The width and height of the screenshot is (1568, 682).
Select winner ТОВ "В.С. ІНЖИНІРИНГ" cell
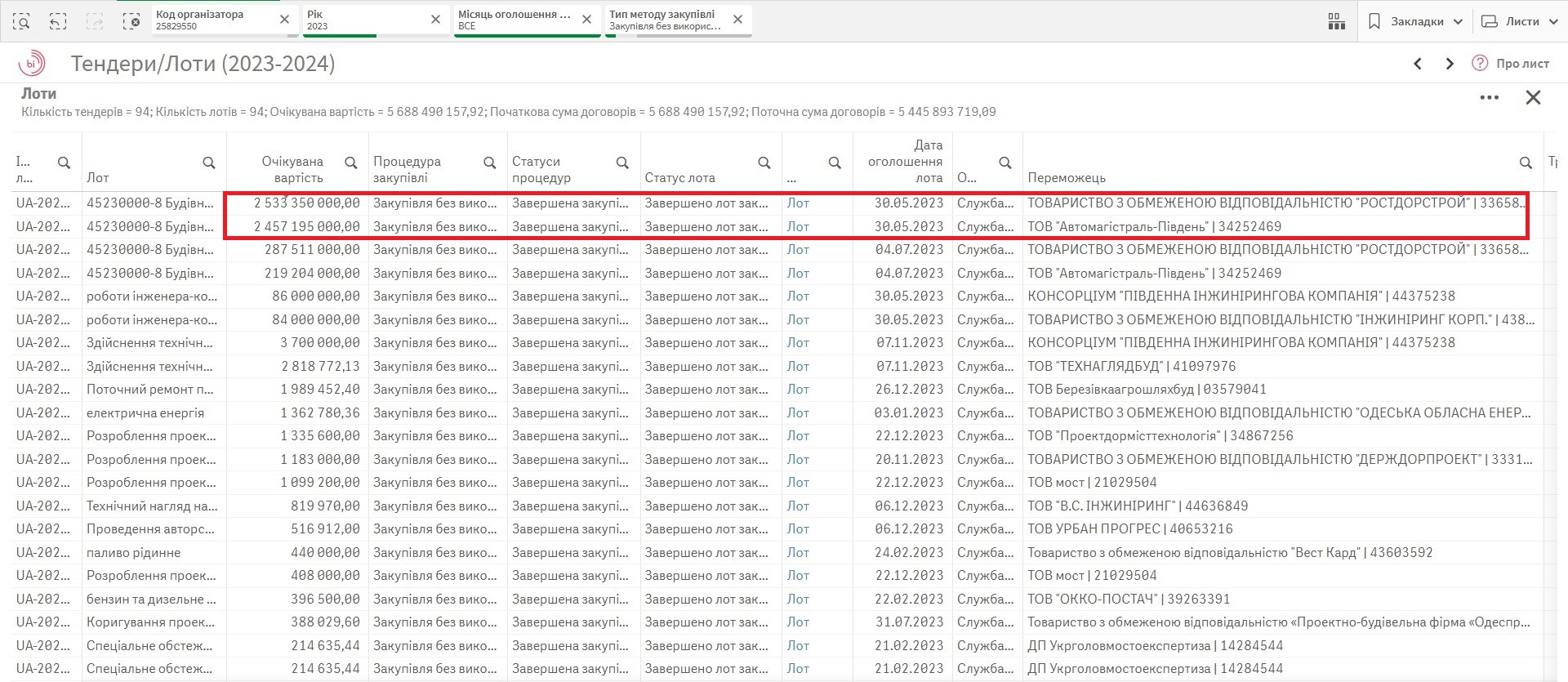[1283, 506]
